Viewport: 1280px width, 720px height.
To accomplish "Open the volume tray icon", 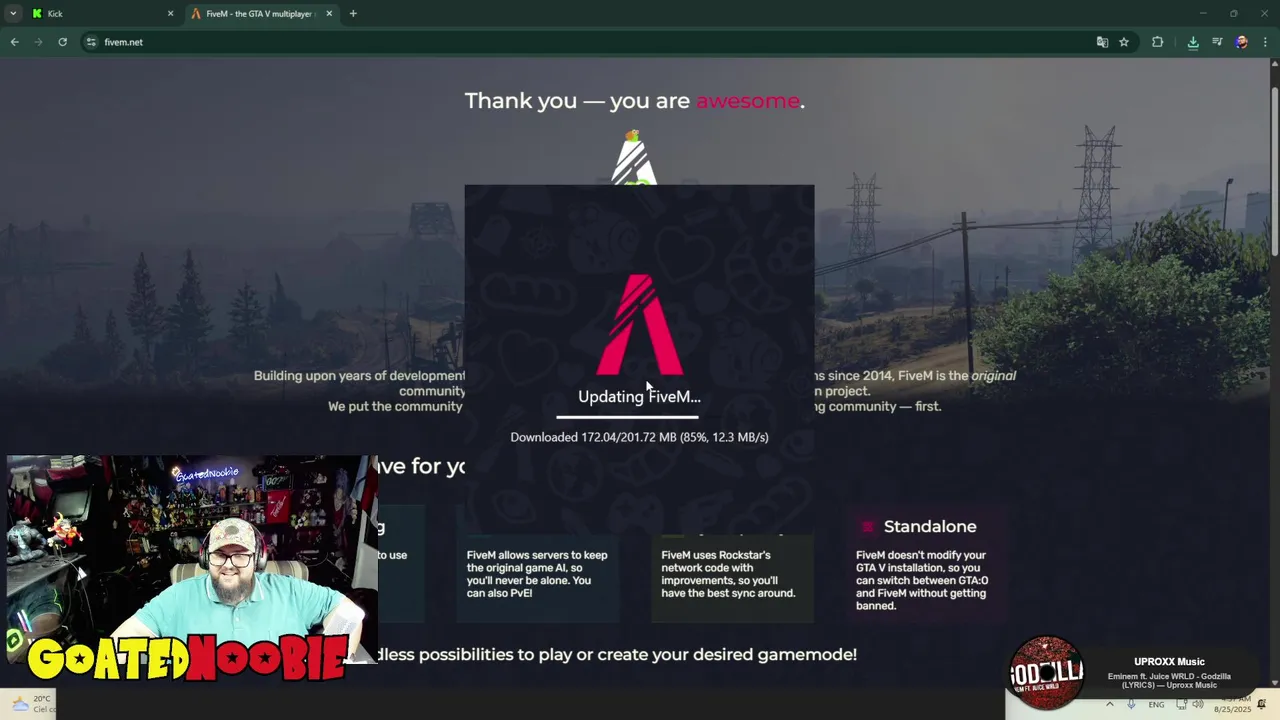I will point(1198,705).
